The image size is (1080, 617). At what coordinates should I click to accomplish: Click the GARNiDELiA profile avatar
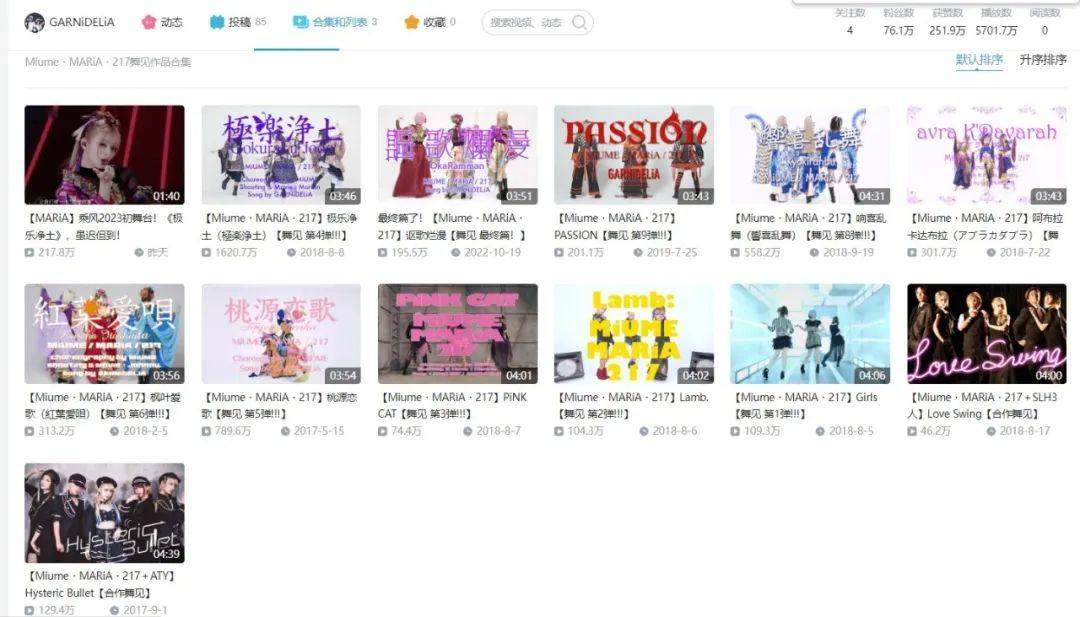34,22
